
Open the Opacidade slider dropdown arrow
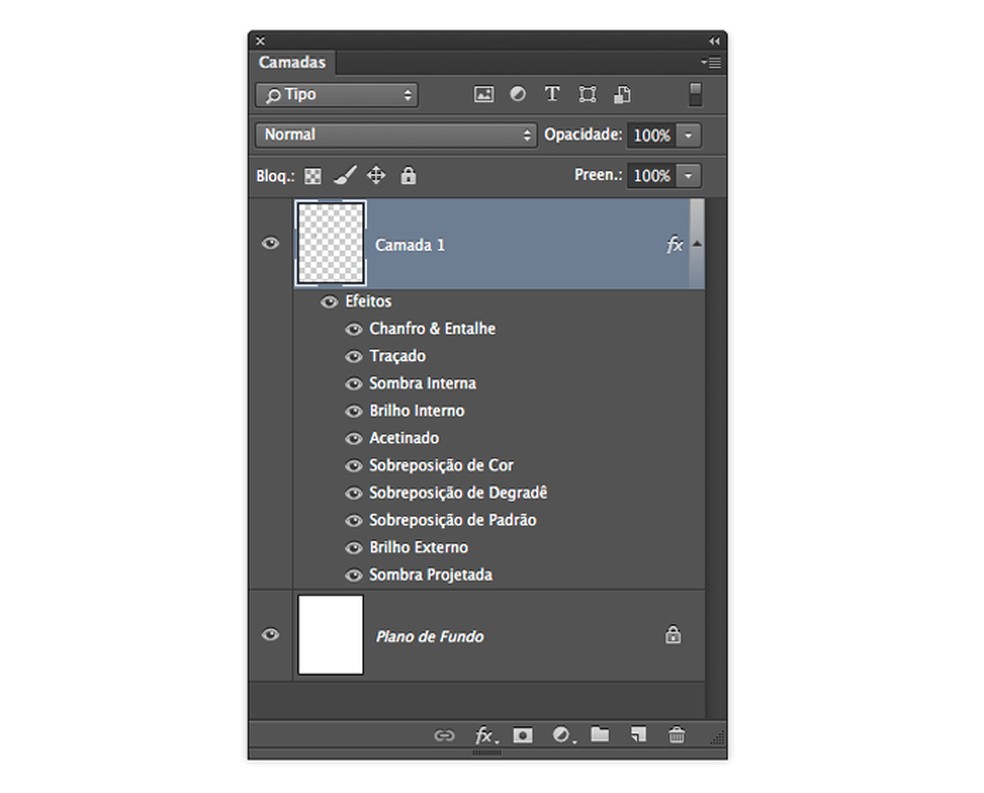[x=688, y=136]
